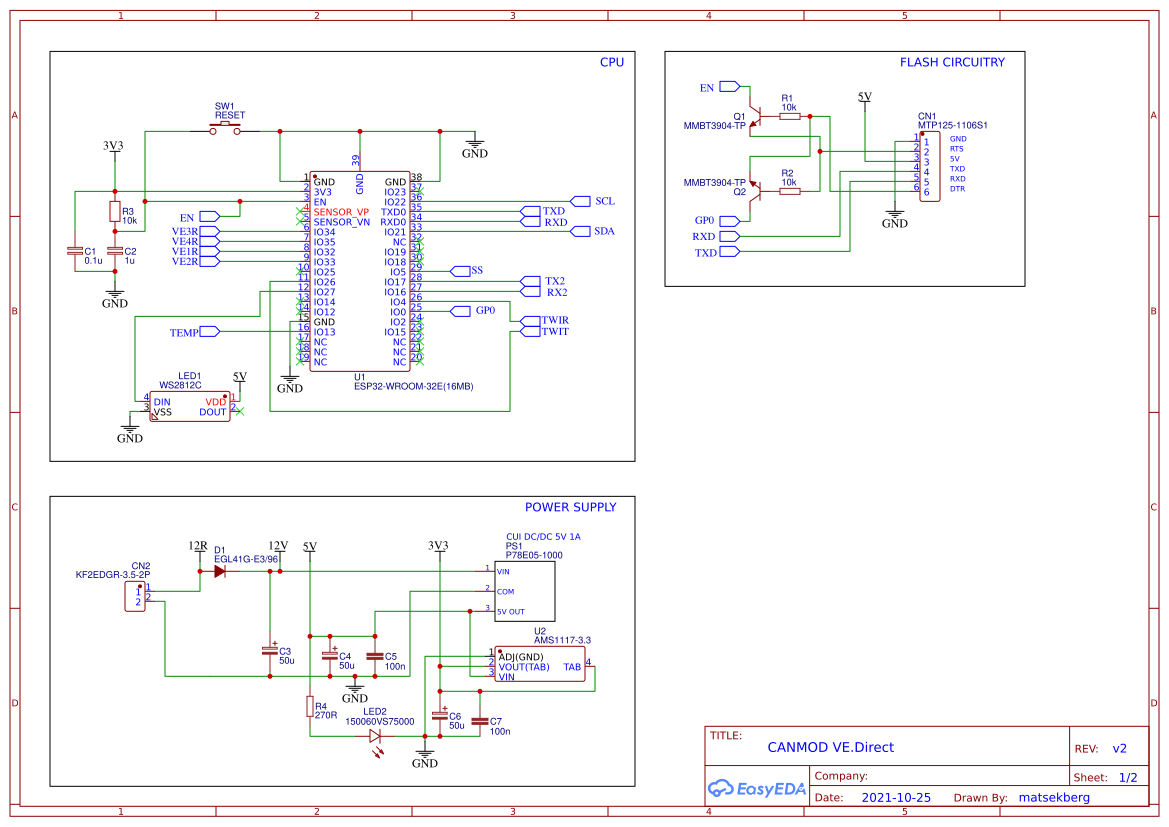The height and width of the screenshot is (827, 1169).
Task: Select the 5V power flag above LED1
Action: [x=238, y=377]
